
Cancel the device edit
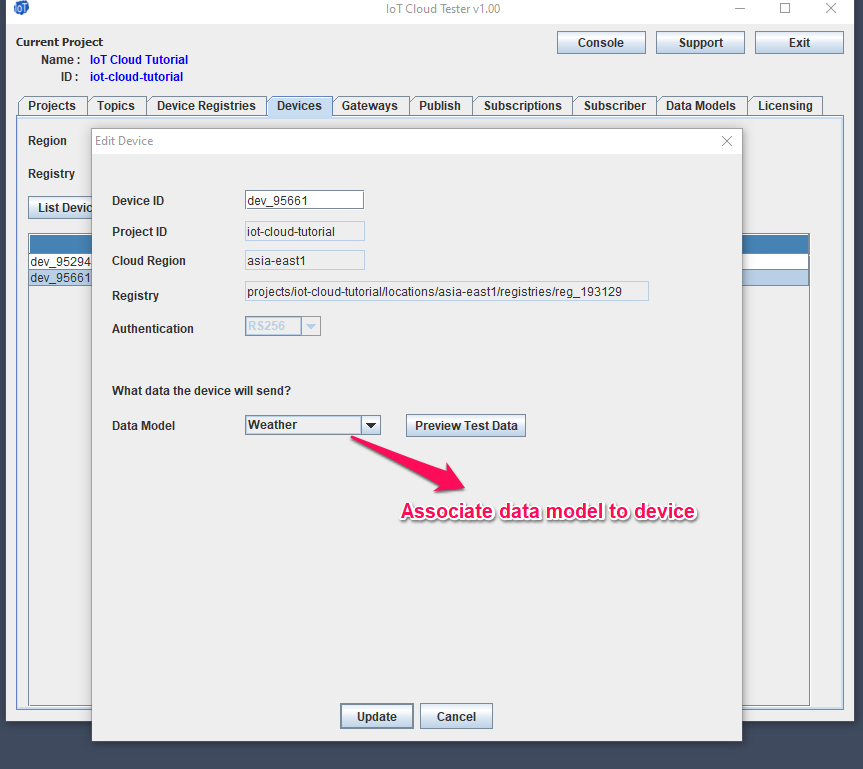[456, 716]
